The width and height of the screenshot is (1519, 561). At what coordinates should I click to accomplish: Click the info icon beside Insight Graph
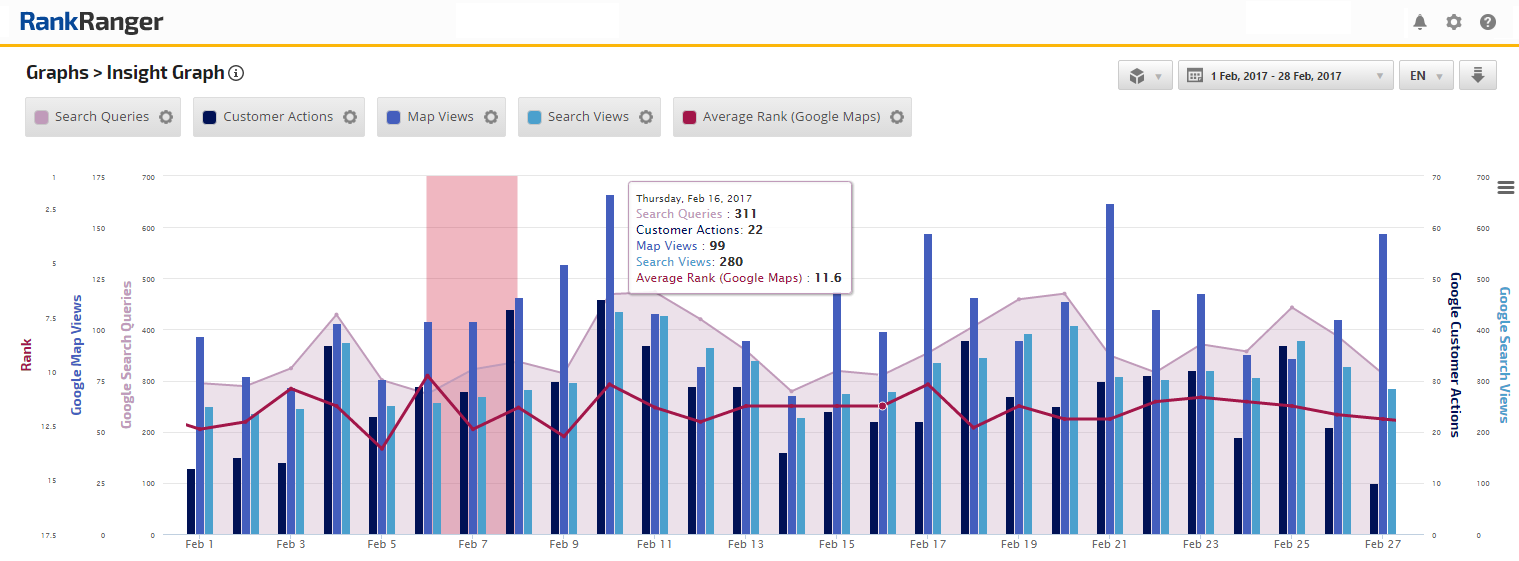(x=236, y=73)
